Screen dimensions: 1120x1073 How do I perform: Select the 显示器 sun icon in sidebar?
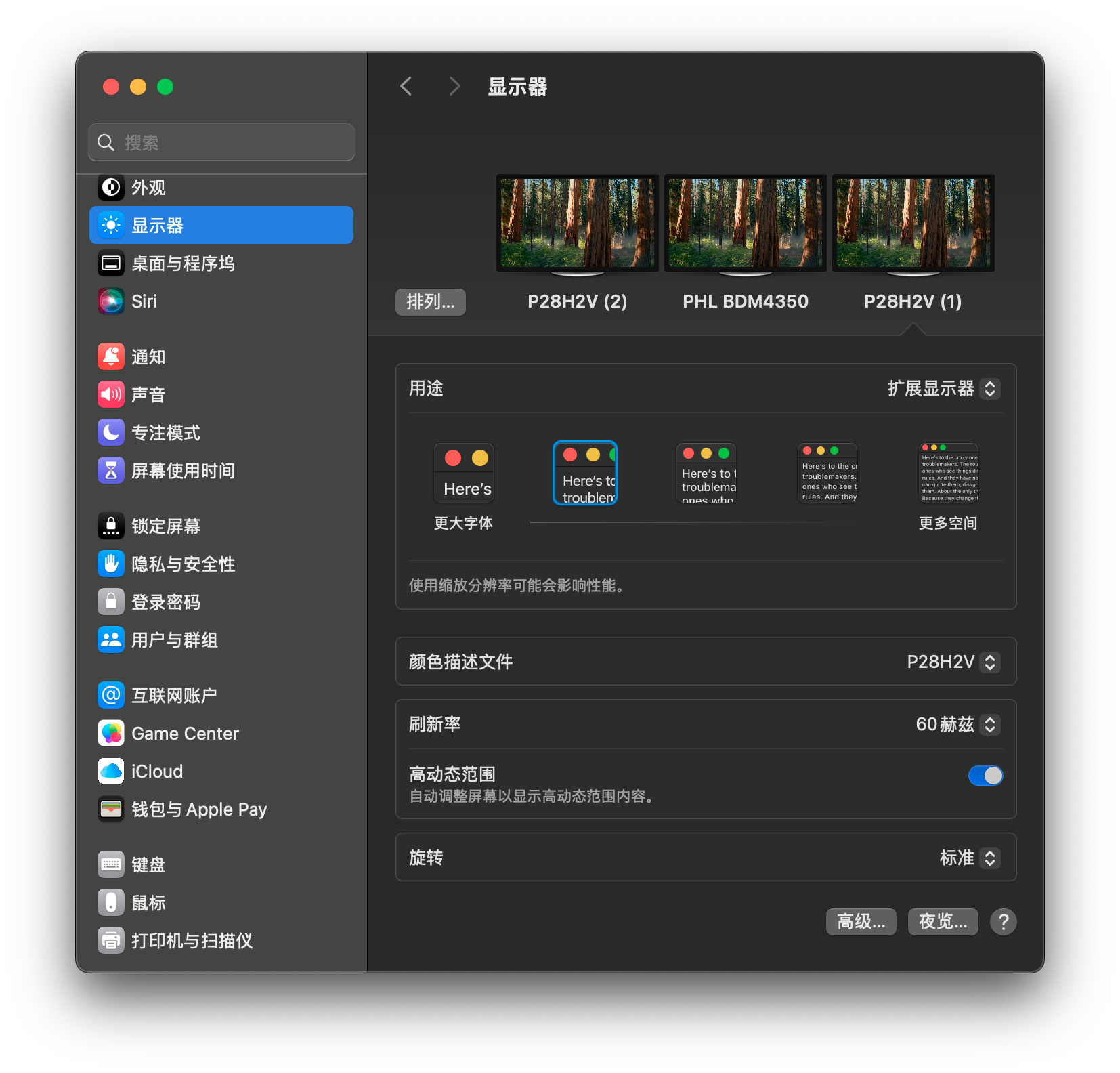pos(111,225)
